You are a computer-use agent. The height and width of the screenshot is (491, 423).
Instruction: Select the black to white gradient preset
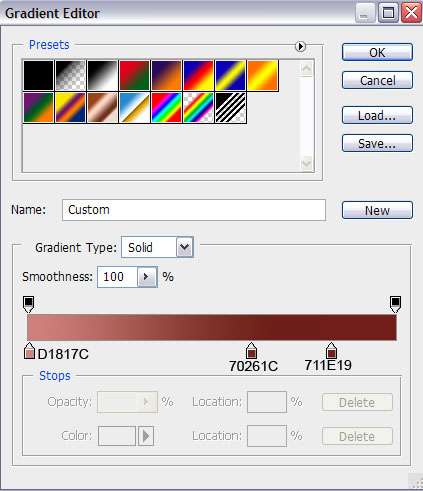tap(103, 75)
